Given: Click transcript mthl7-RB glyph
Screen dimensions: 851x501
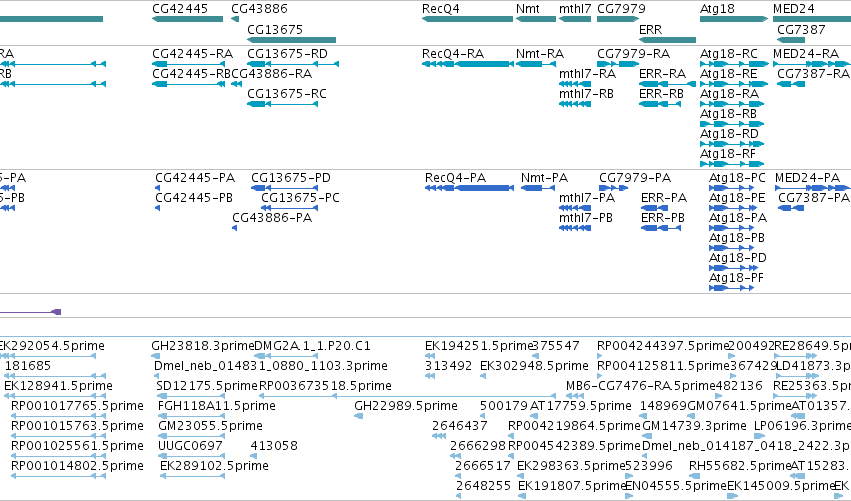Looking at the screenshot, I should (x=575, y=104).
